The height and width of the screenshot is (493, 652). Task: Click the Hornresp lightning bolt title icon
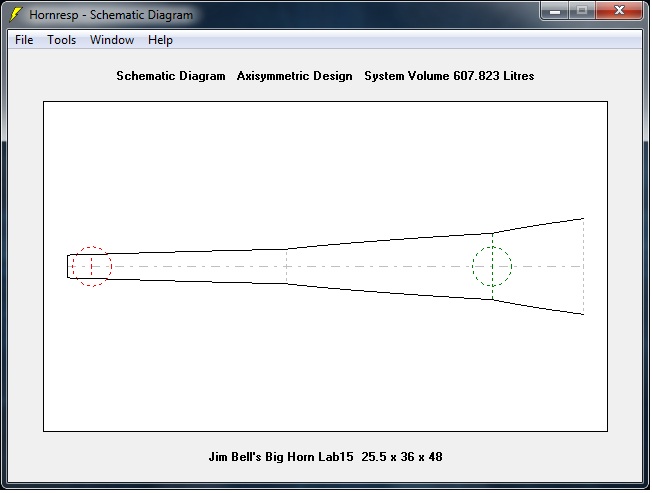click(16, 14)
